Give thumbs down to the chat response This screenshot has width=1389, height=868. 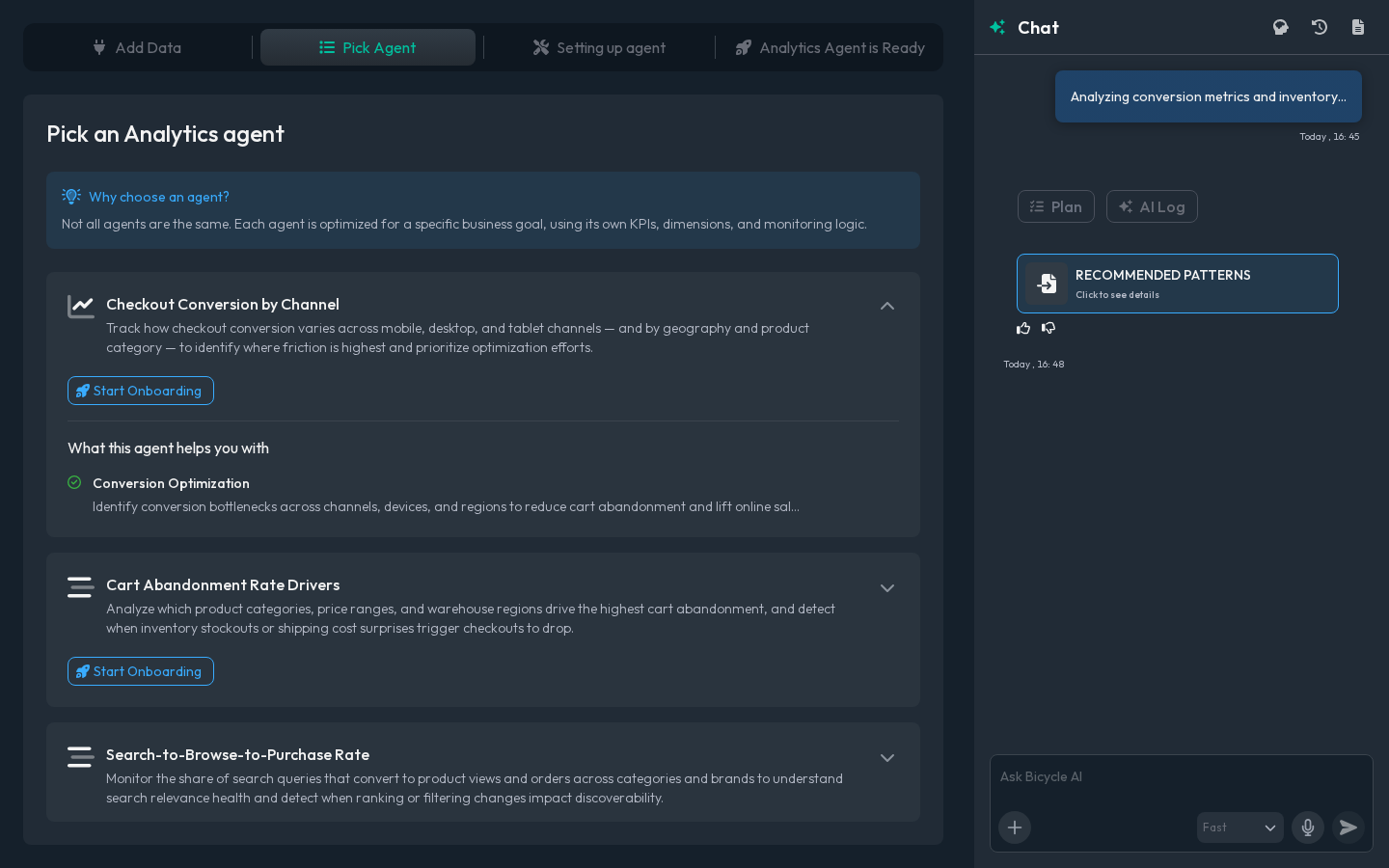[x=1049, y=329]
